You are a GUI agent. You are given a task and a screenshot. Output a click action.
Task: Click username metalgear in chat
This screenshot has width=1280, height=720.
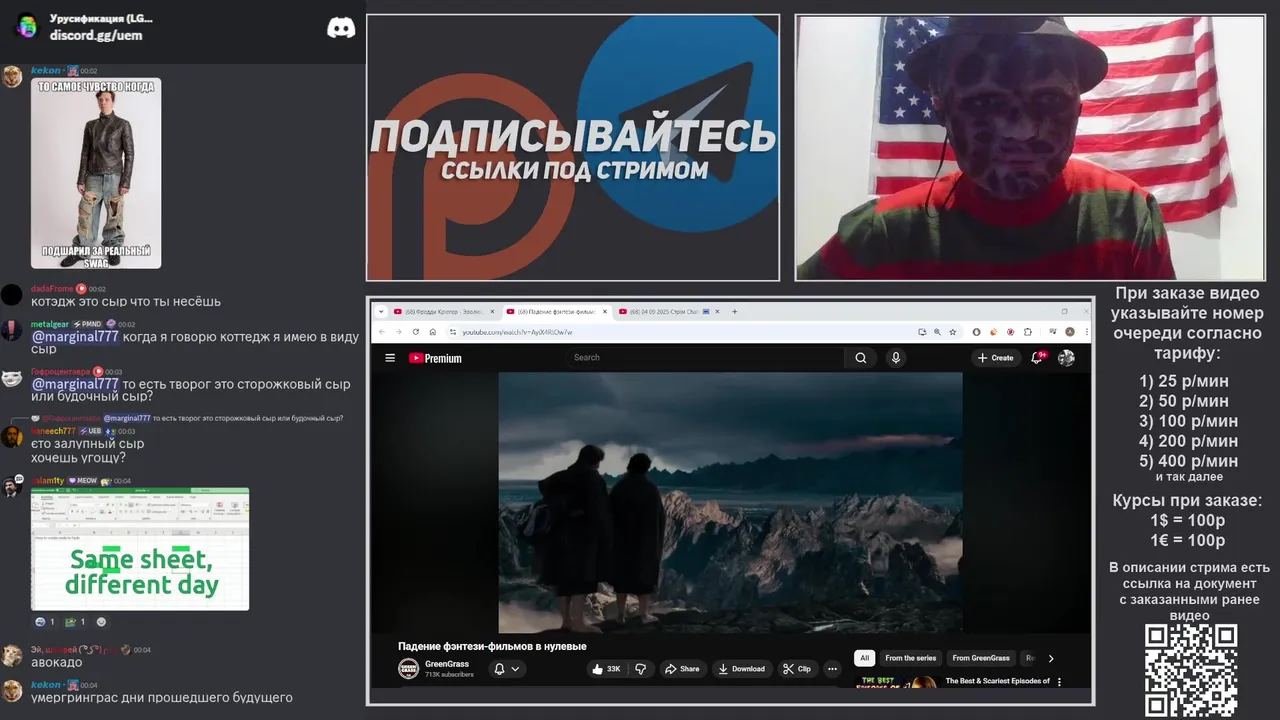coord(50,324)
